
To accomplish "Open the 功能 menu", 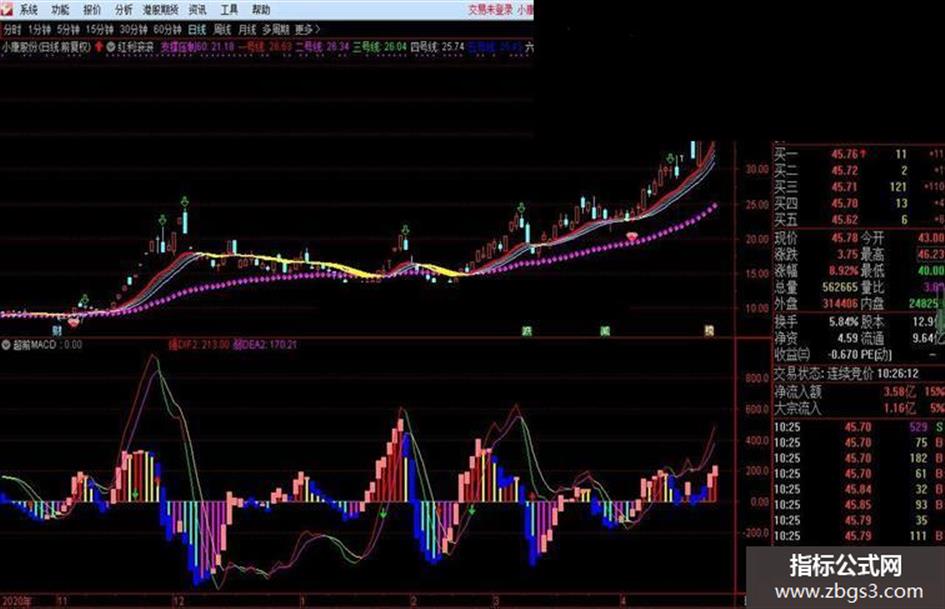I will [60, 10].
